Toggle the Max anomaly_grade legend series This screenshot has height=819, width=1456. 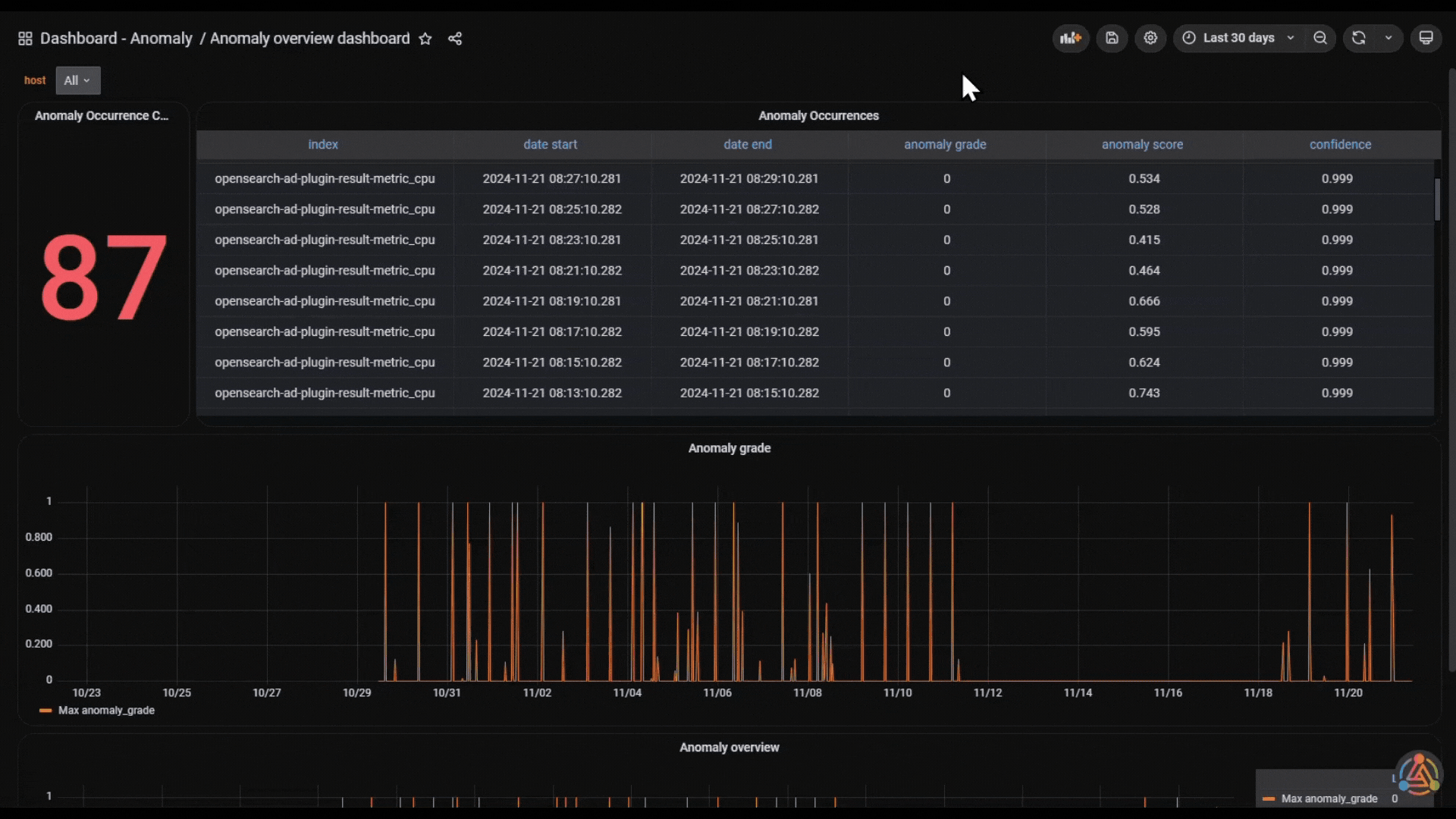click(x=106, y=711)
